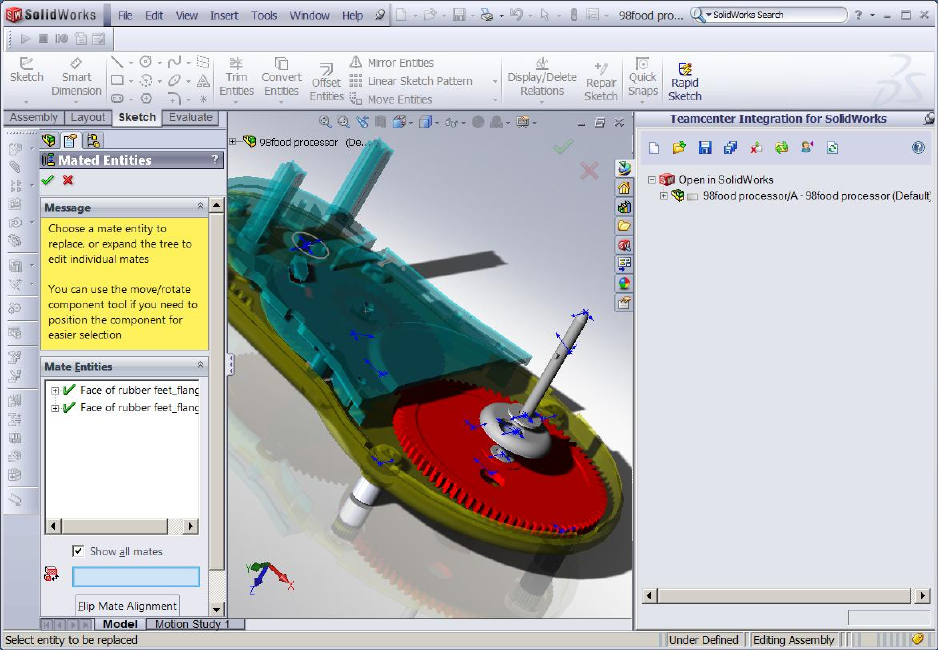
Task: Open the FeatureManager design tree tab
Action: 49,141
